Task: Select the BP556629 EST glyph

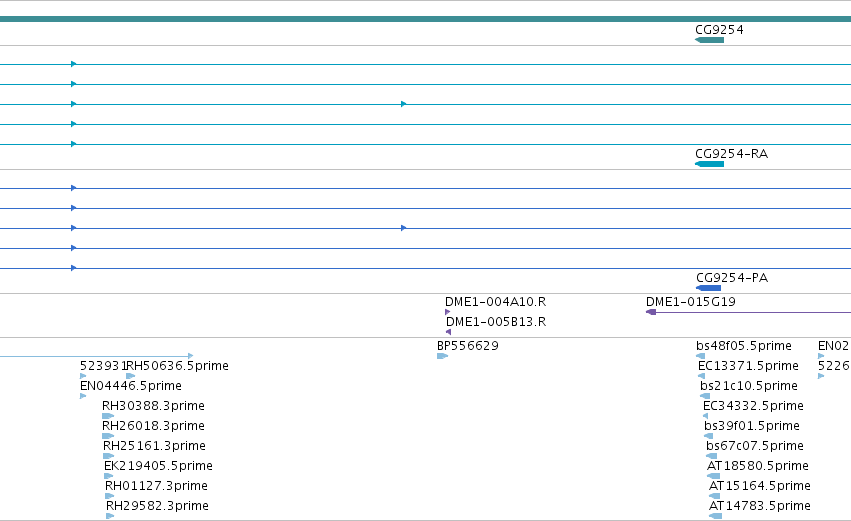Action: pos(442,356)
